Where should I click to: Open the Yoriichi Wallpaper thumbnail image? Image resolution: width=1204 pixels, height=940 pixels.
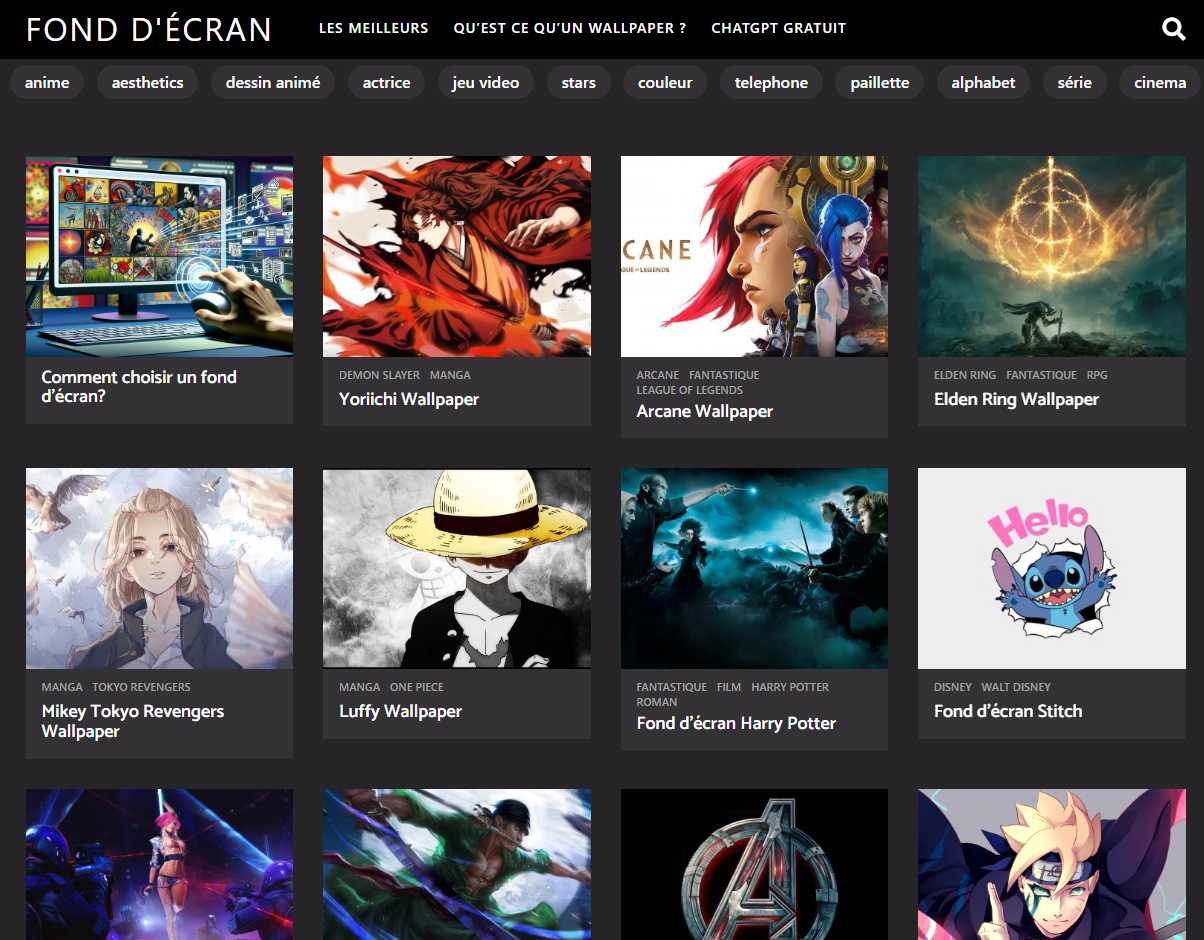pos(457,256)
